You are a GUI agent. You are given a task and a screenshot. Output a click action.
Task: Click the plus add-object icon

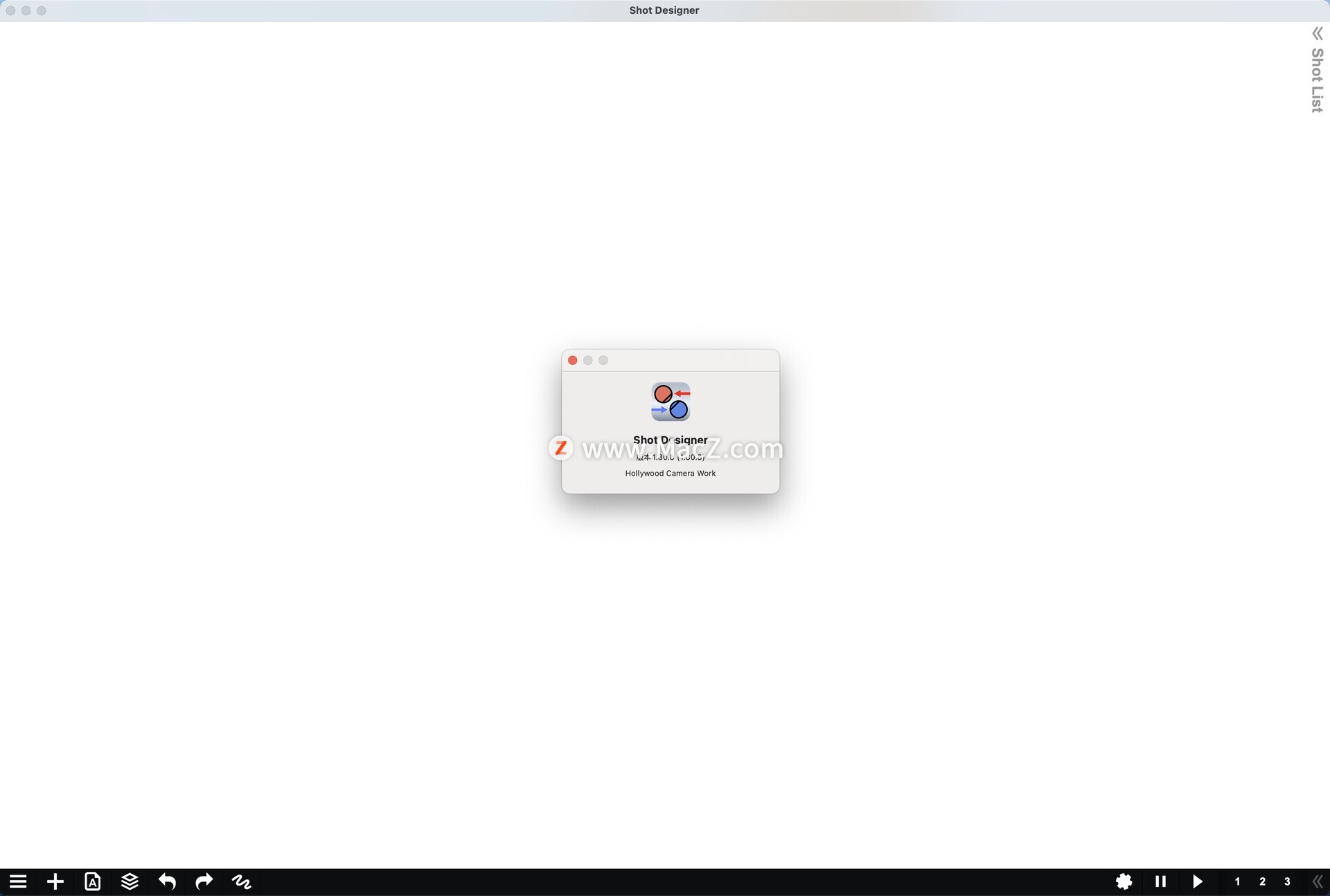pyautogui.click(x=55, y=881)
